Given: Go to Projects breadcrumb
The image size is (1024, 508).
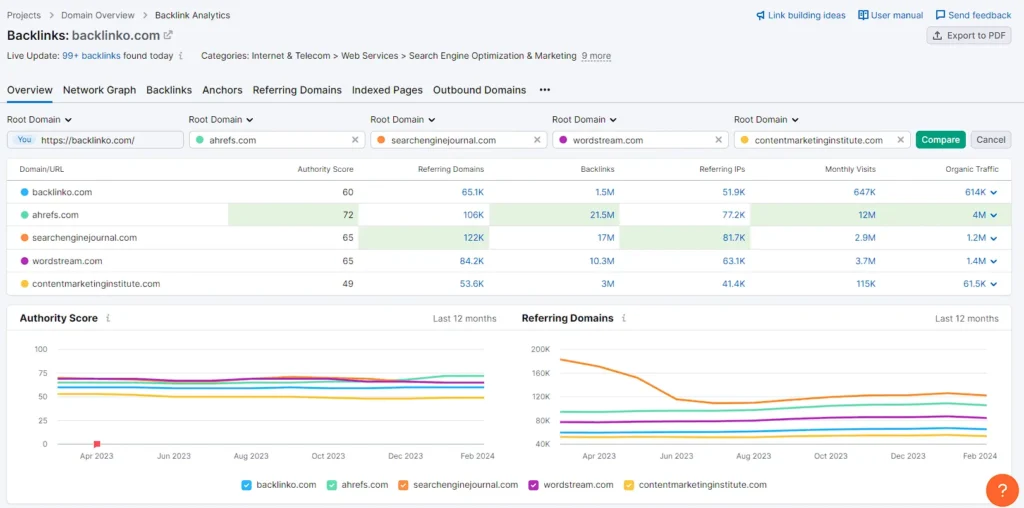Looking at the screenshot, I should click(24, 15).
